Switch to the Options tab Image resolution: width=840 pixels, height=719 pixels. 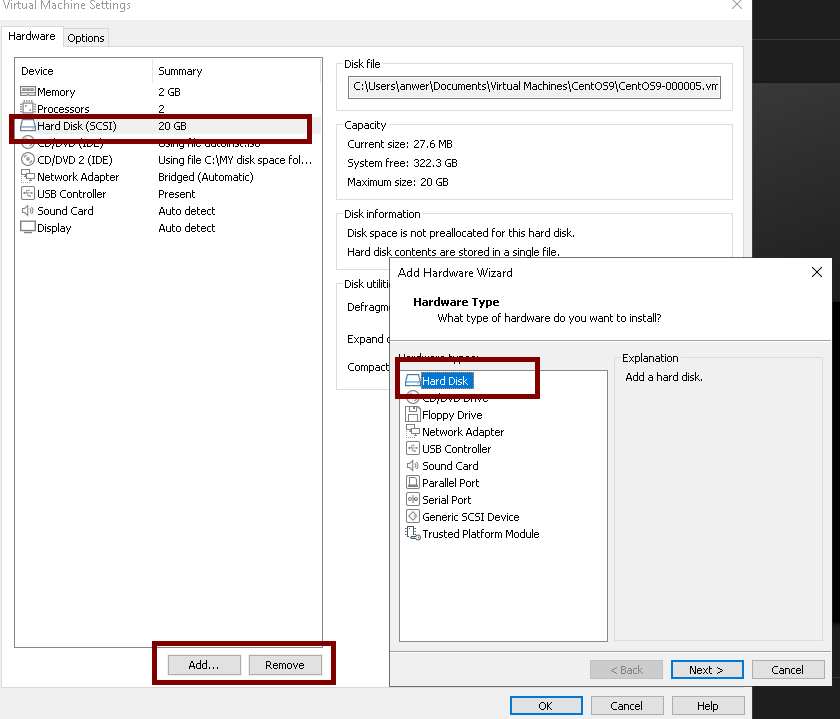86,38
